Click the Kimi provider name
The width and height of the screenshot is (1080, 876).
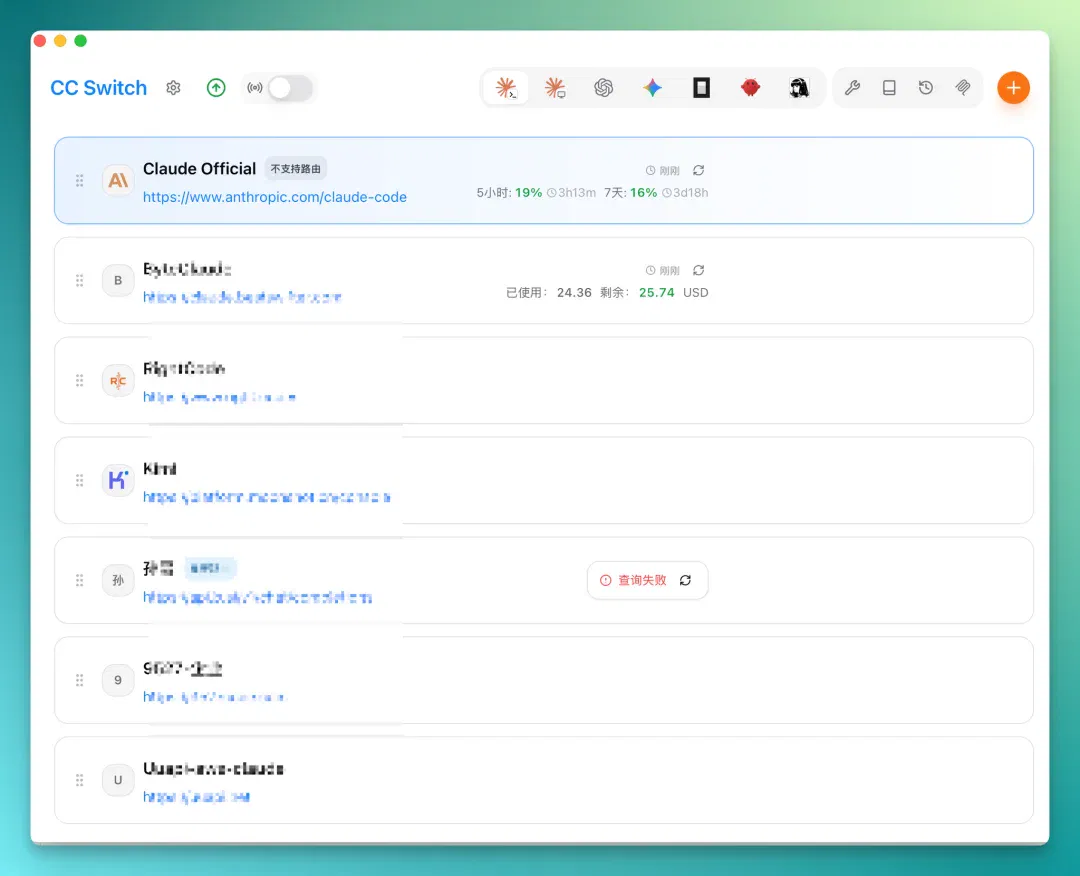160,469
